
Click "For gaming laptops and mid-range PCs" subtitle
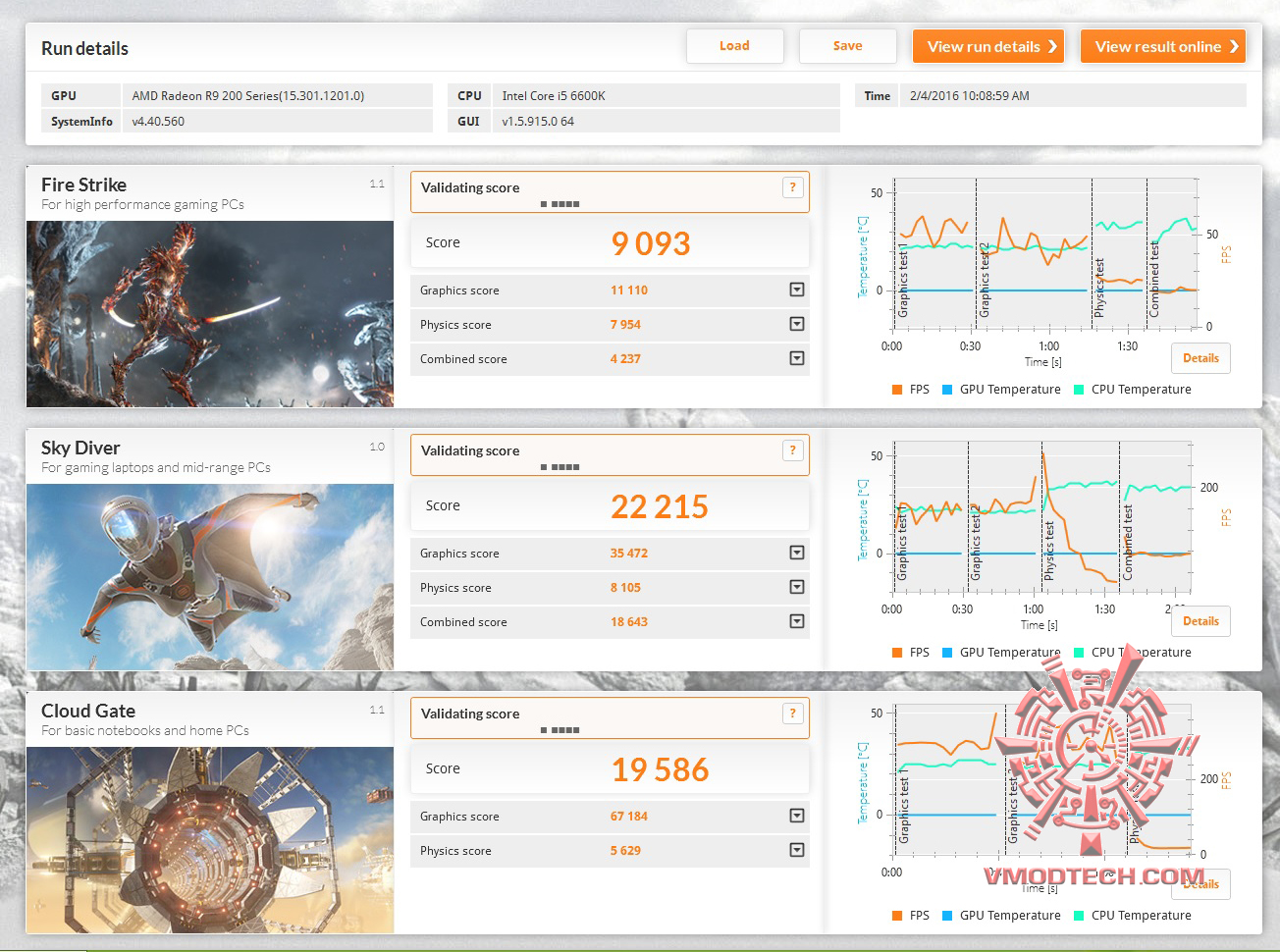tap(156, 468)
